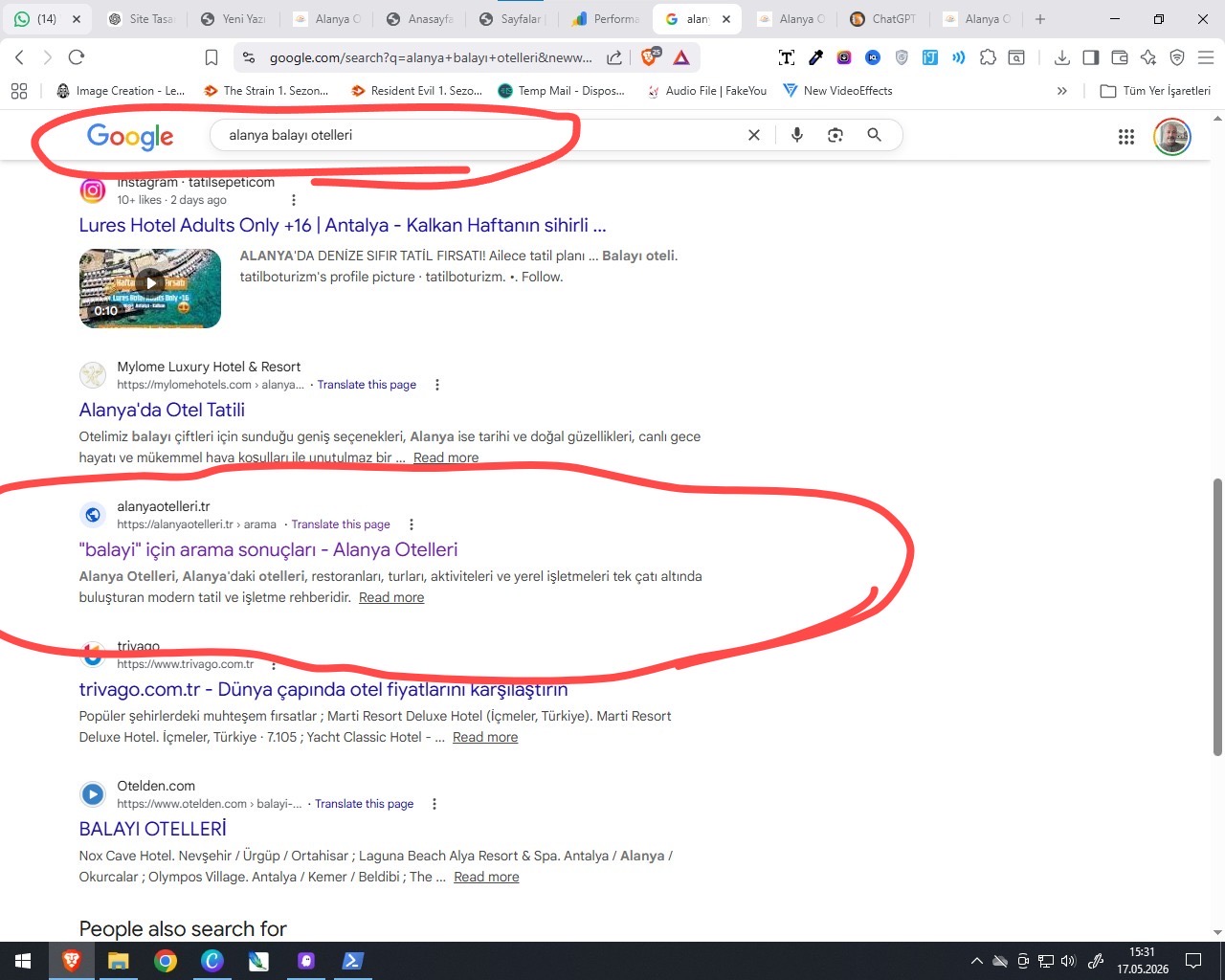1225x980 pixels.
Task: Open Windows PowerShell from the taskbar
Action: (x=352, y=961)
